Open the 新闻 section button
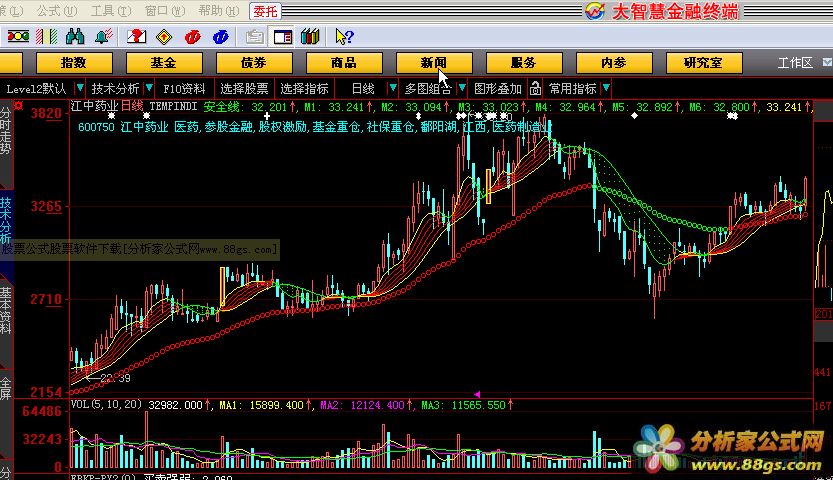The width and height of the screenshot is (833, 480). point(434,63)
